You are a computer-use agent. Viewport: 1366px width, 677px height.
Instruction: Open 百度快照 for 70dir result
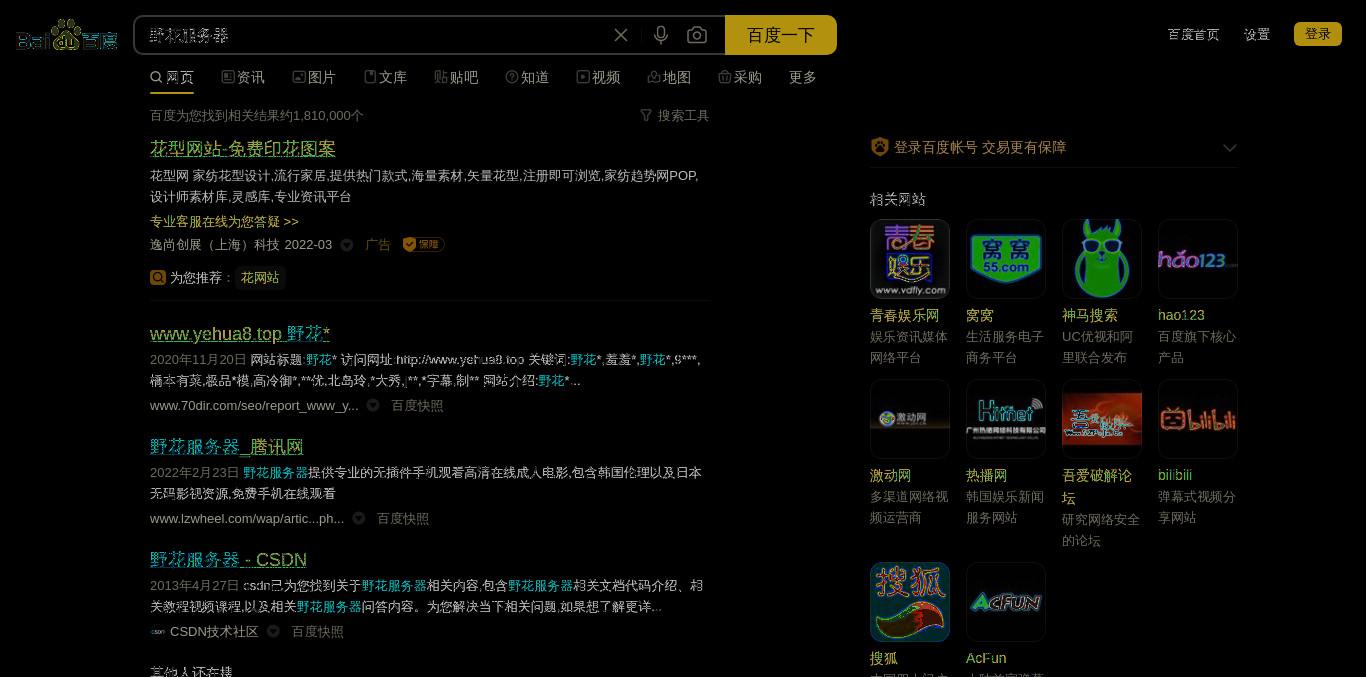pyautogui.click(x=417, y=405)
